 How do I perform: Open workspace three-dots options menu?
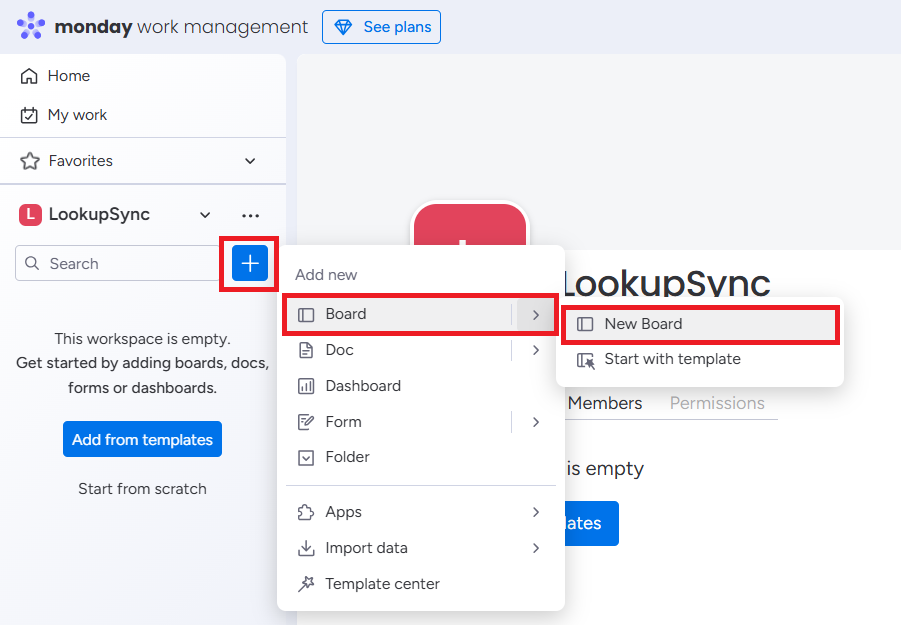tap(251, 215)
